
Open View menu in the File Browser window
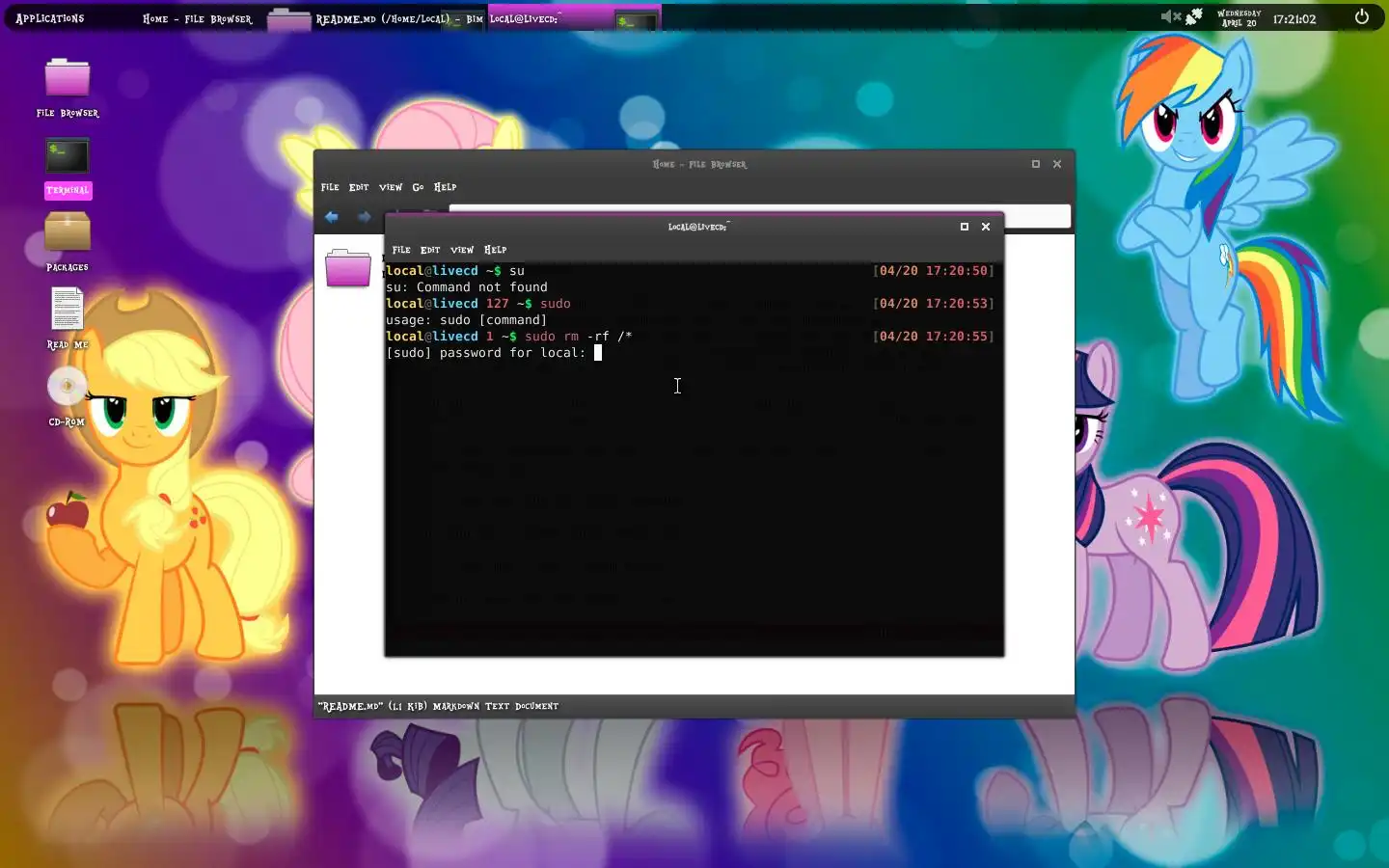click(391, 187)
